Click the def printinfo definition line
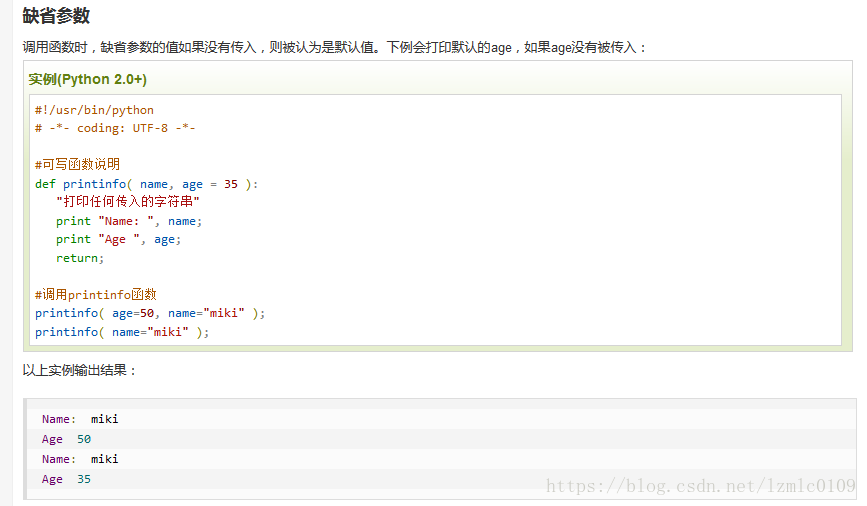Viewport: 867px width, 506px height. [147, 184]
